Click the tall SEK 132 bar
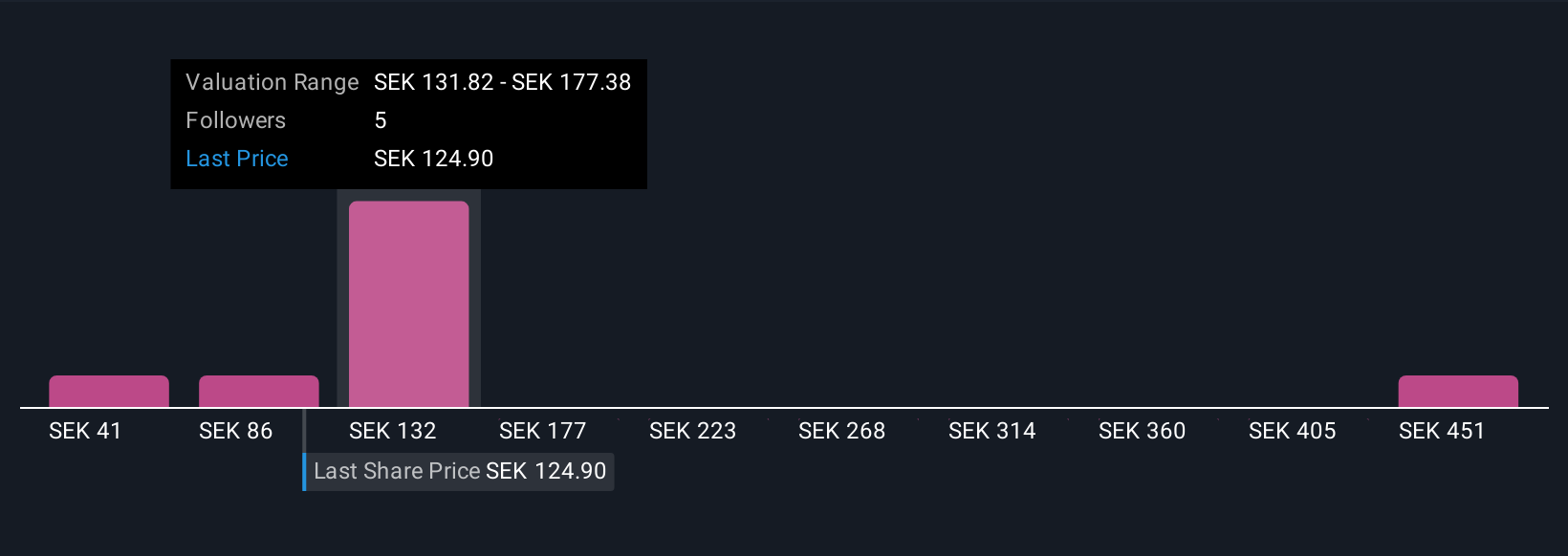Screen dimensions: 1568x556 [x=409, y=304]
